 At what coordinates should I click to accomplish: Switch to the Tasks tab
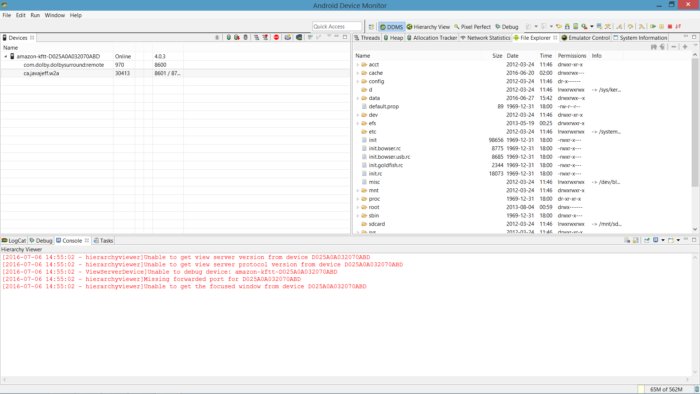coord(103,241)
